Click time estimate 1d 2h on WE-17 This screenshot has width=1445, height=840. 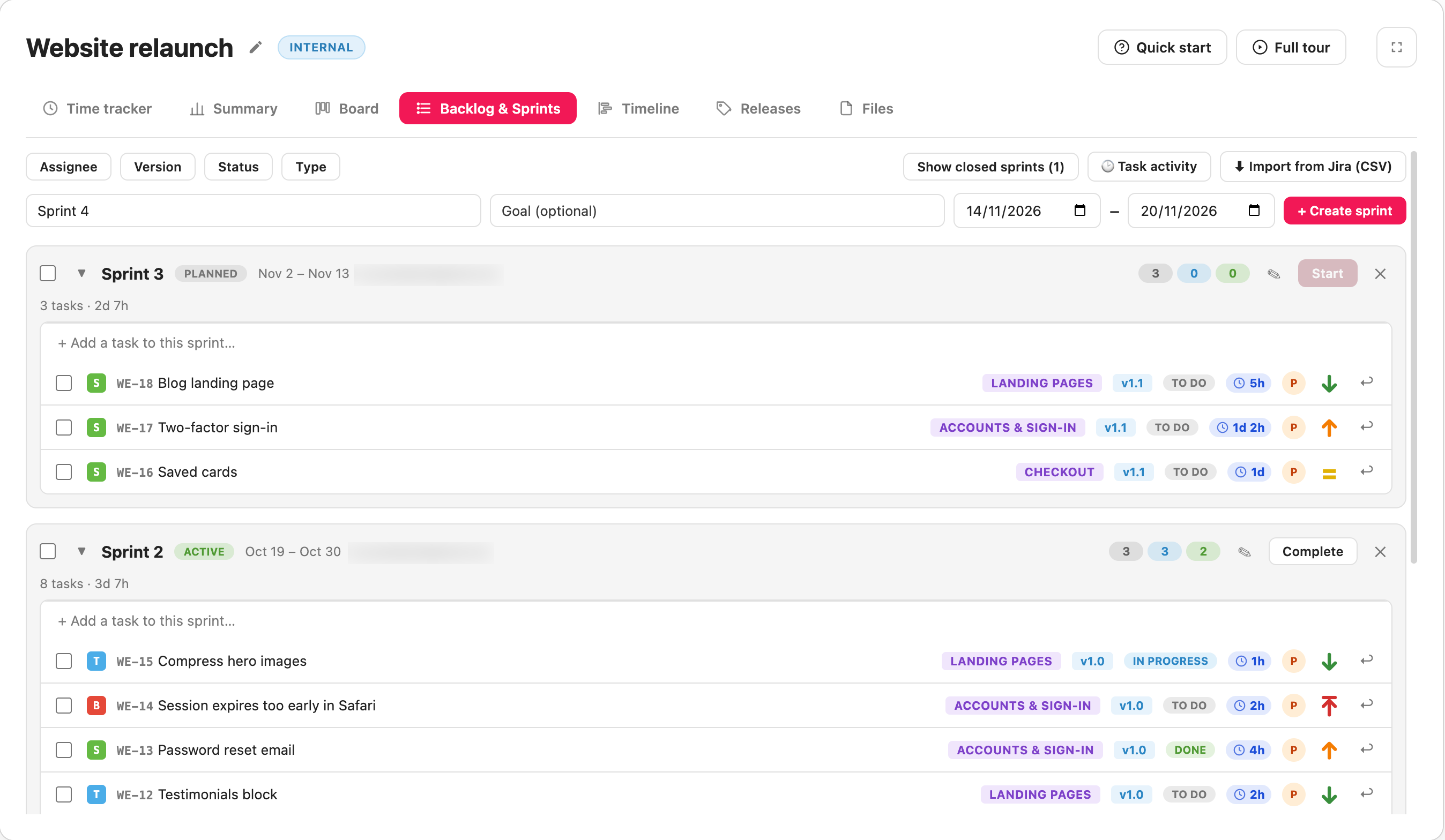coord(1240,427)
